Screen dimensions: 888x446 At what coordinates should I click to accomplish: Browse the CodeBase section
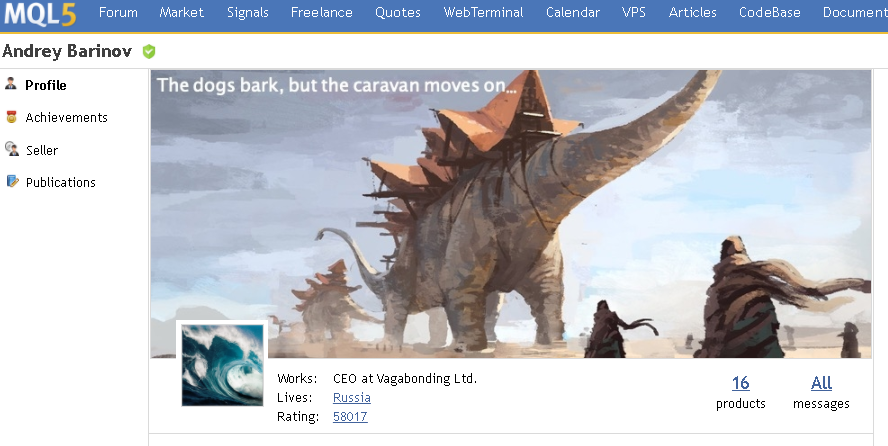770,12
